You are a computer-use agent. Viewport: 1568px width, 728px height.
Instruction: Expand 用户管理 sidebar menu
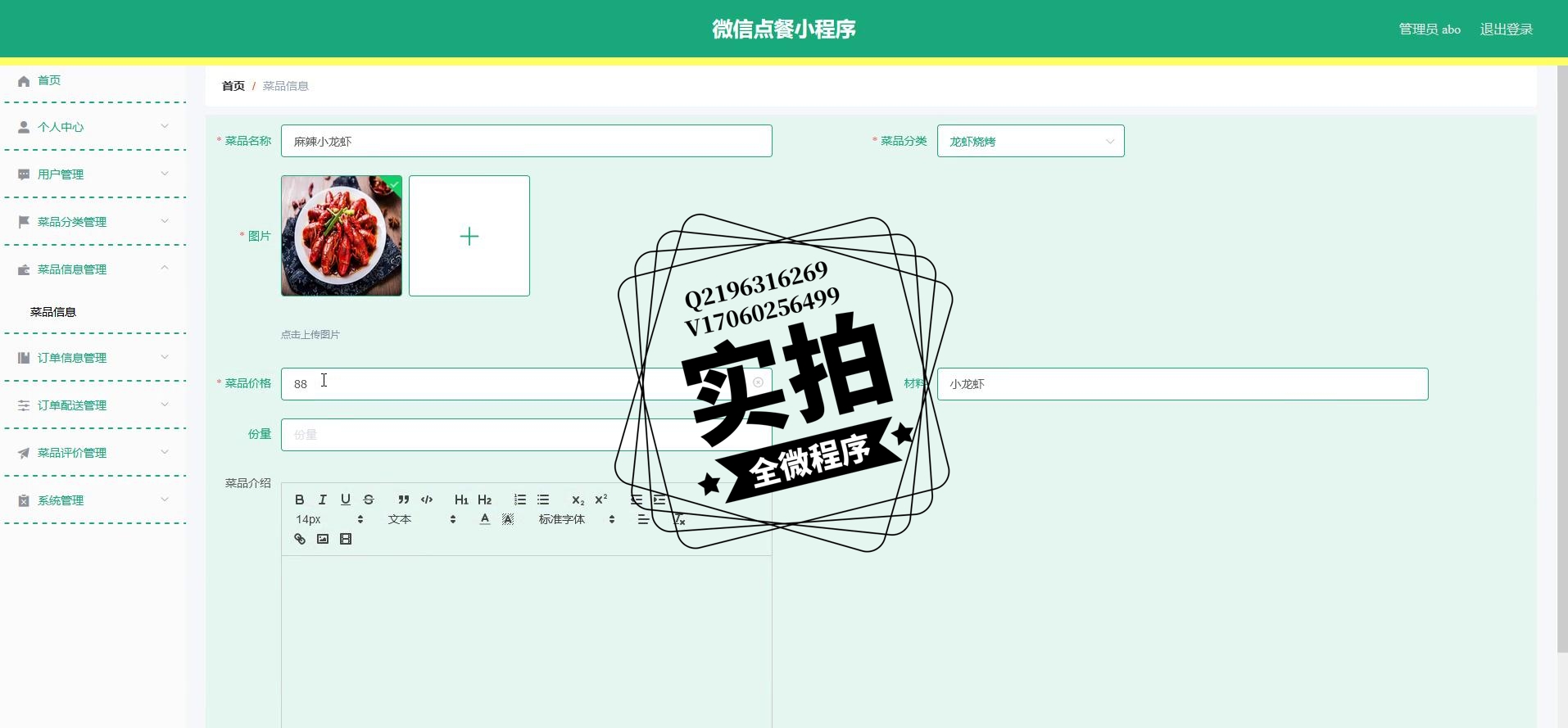pyautogui.click(x=94, y=174)
